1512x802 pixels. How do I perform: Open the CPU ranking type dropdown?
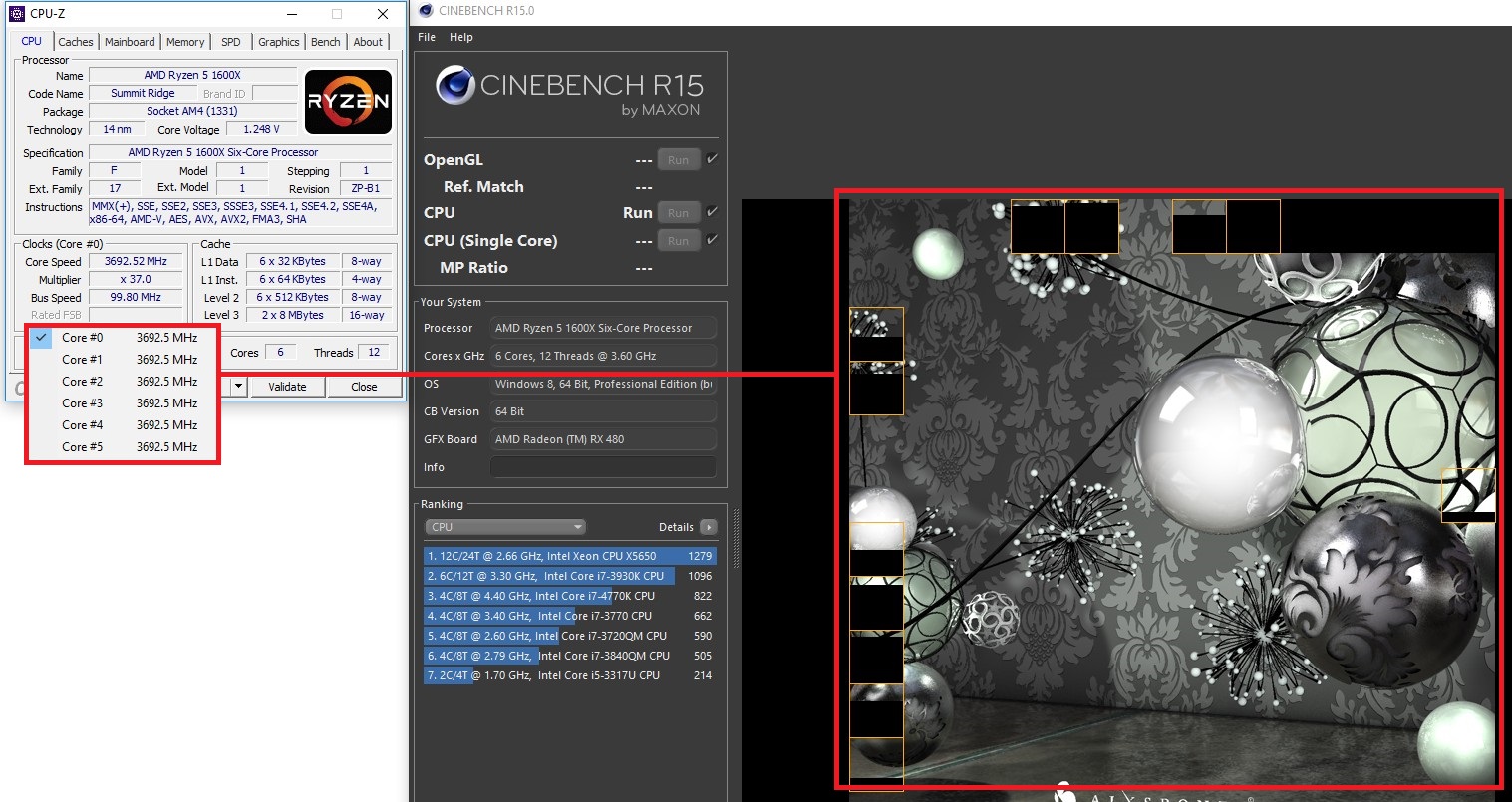point(505,527)
